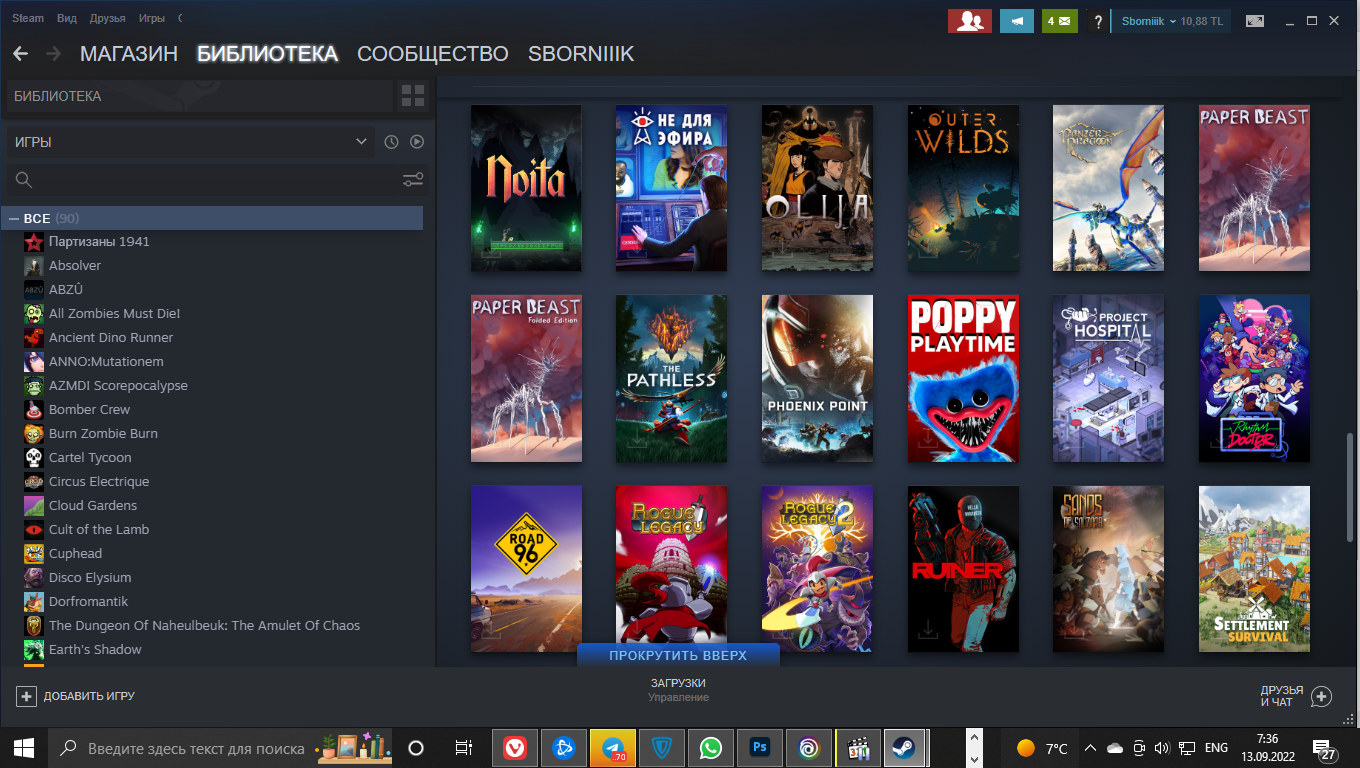Select Disco Elysium in the list

point(90,578)
